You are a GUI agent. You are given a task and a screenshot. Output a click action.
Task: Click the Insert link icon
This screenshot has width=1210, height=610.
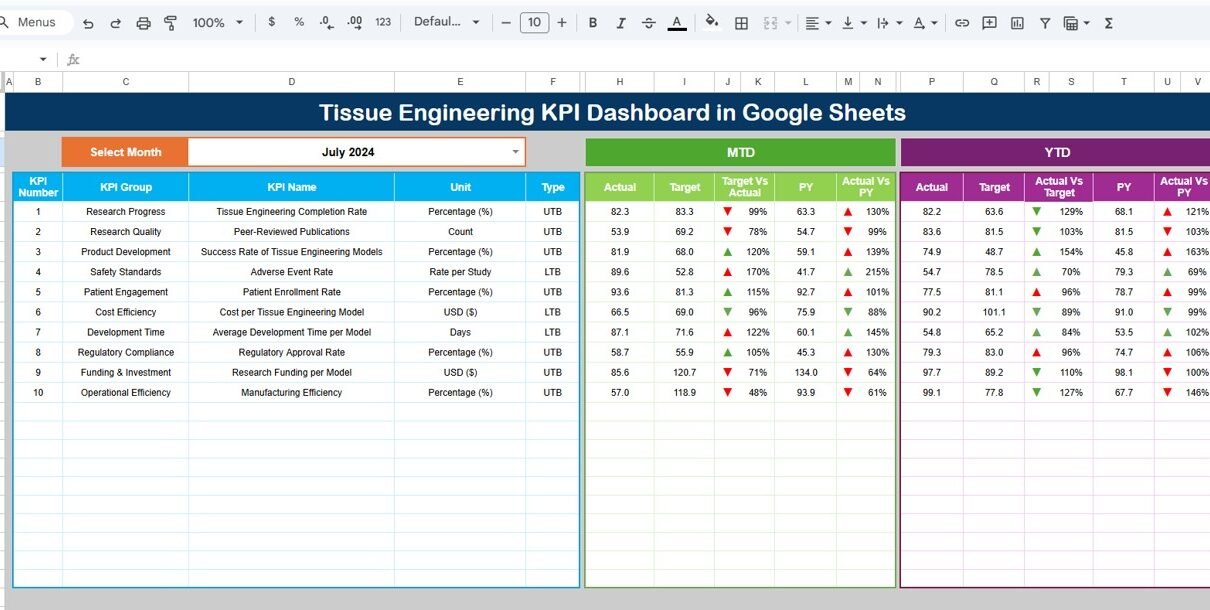click(x=962, y=23)
